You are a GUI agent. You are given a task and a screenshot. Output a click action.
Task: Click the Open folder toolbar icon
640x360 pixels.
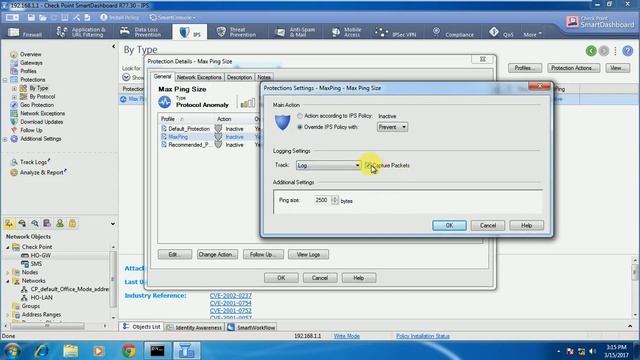click(42, 18)
